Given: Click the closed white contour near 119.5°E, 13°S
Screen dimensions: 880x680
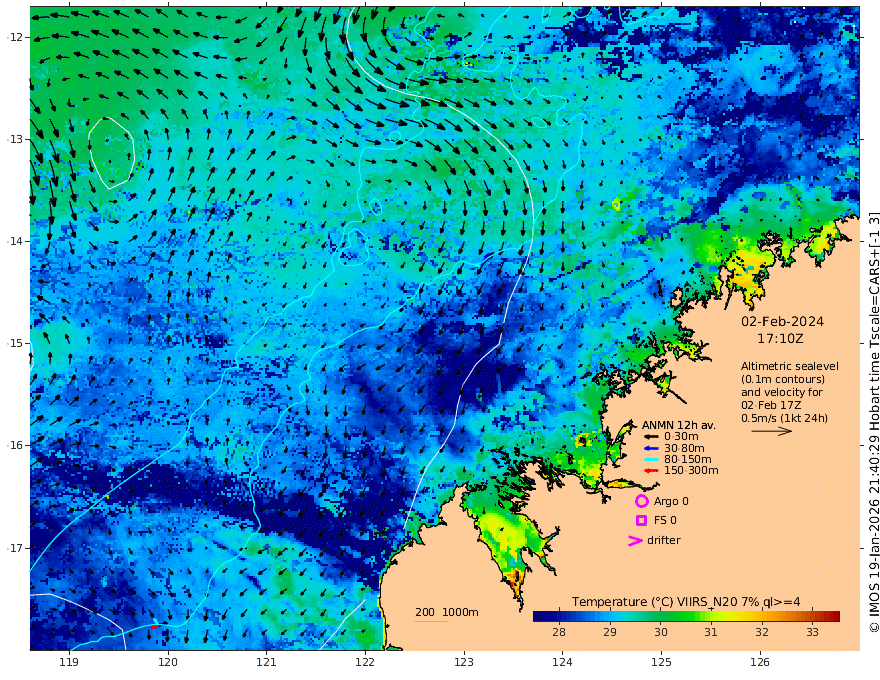Looking at the screenshot, I should point(111,153).
